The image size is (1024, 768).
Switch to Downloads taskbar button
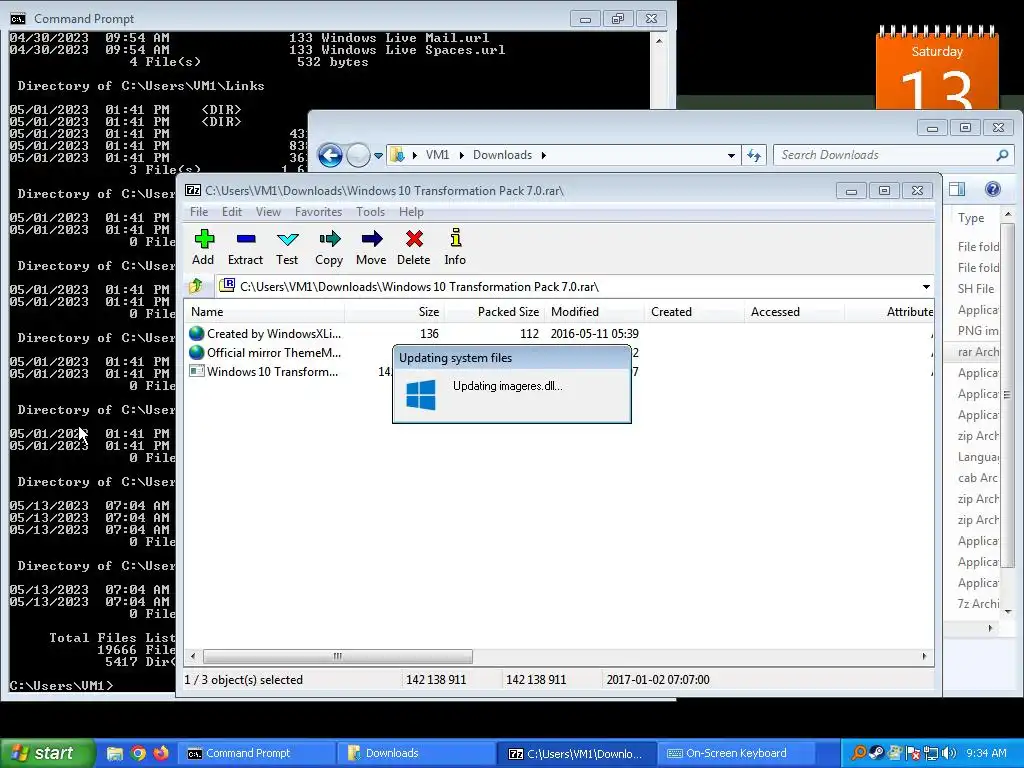click(x=416, y=753)
